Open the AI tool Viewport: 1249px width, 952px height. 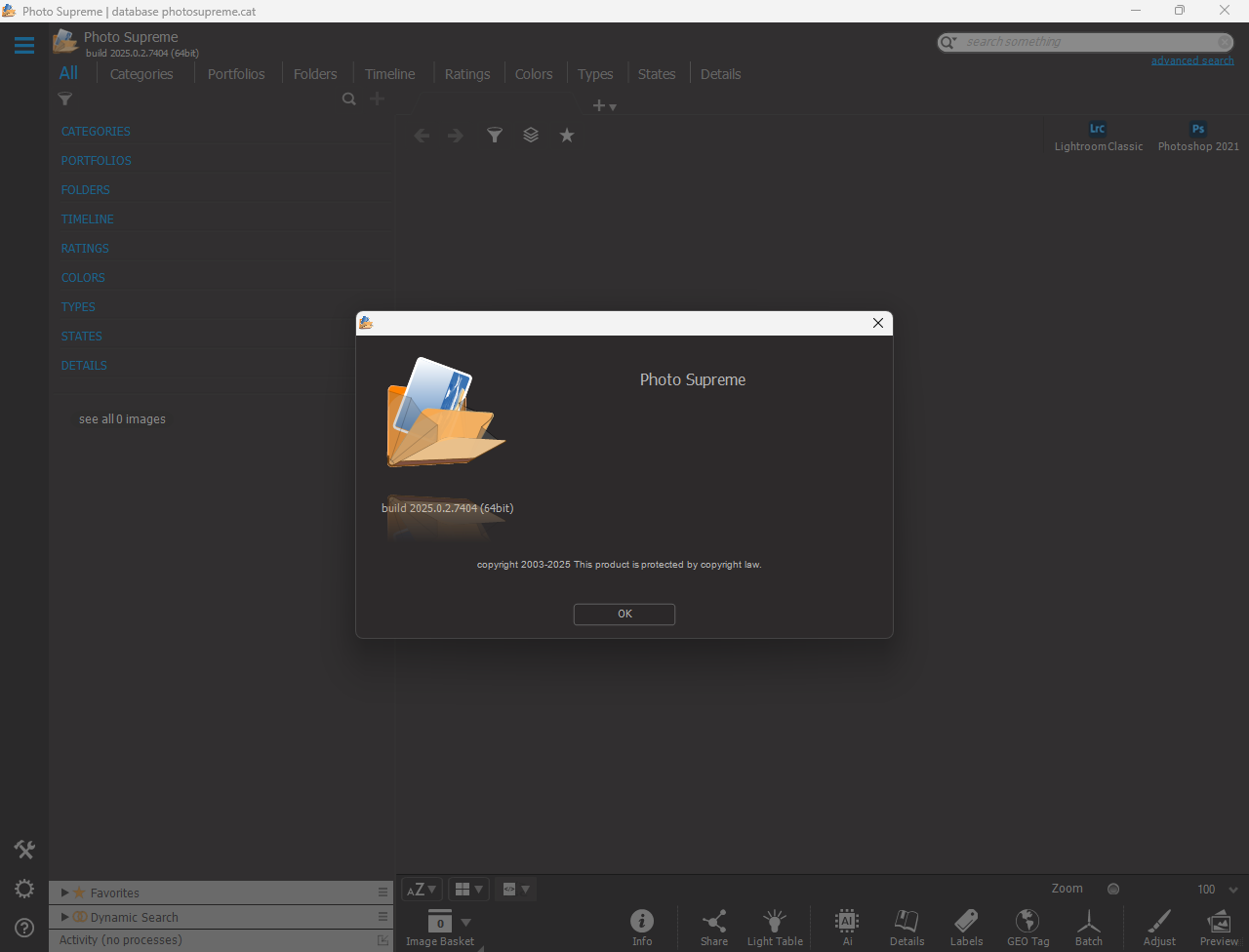tap(847, 928)
